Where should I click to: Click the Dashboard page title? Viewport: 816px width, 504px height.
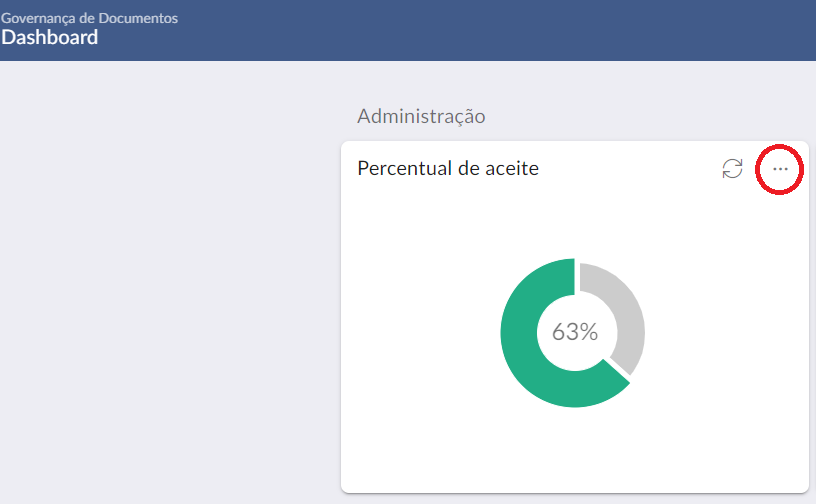click(x=49, y=37)
